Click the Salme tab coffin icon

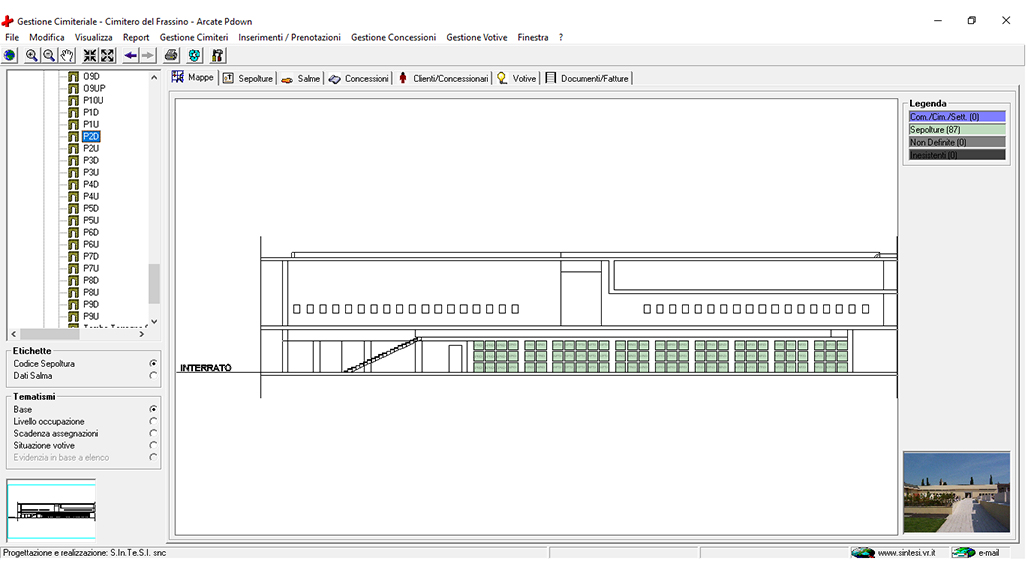coord(287,79)
